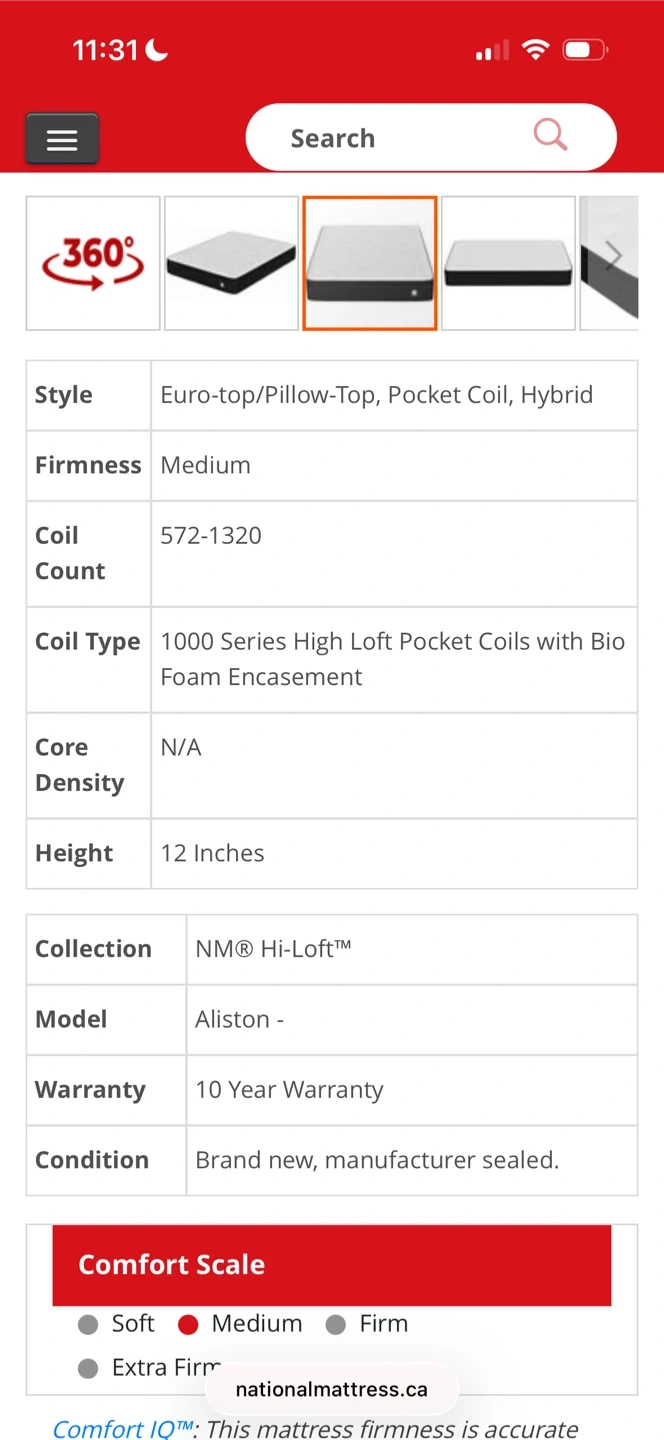Tap the magnifying glass search icon

pos(550,134)
